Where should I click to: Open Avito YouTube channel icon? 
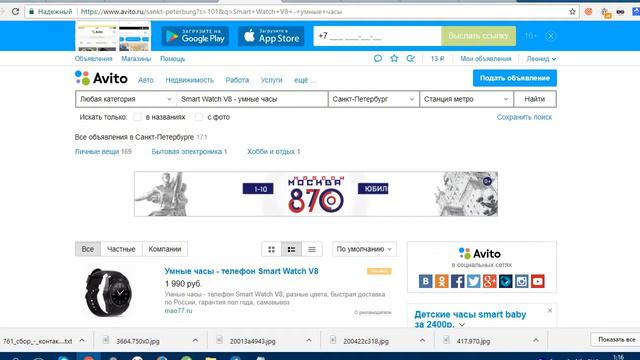pos(538,281)
